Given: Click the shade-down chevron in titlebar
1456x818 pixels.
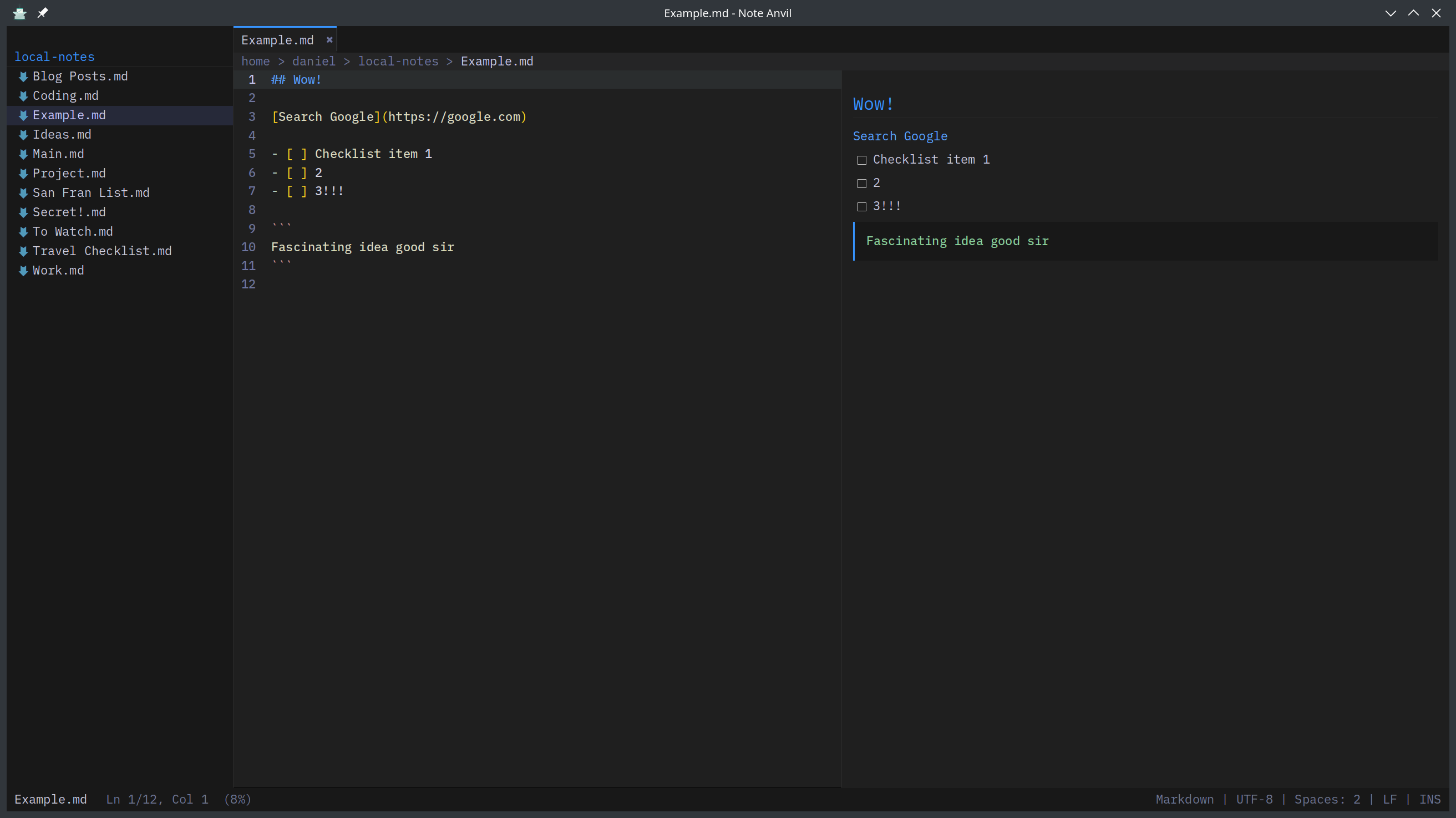Looking at the screenshot, I should click(x=1391, y=13).
